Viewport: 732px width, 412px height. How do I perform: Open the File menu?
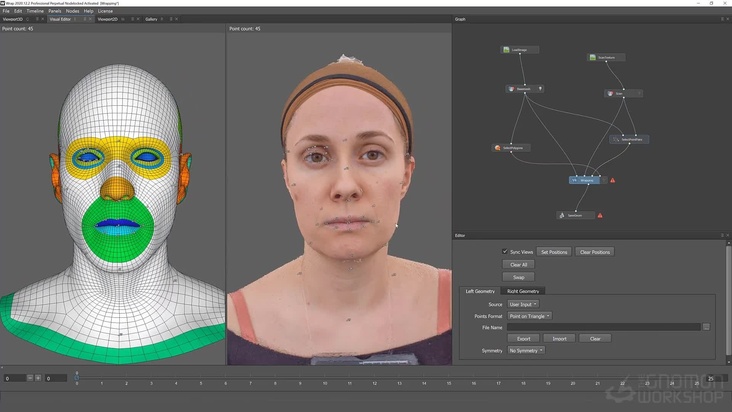tap(6, 11)
